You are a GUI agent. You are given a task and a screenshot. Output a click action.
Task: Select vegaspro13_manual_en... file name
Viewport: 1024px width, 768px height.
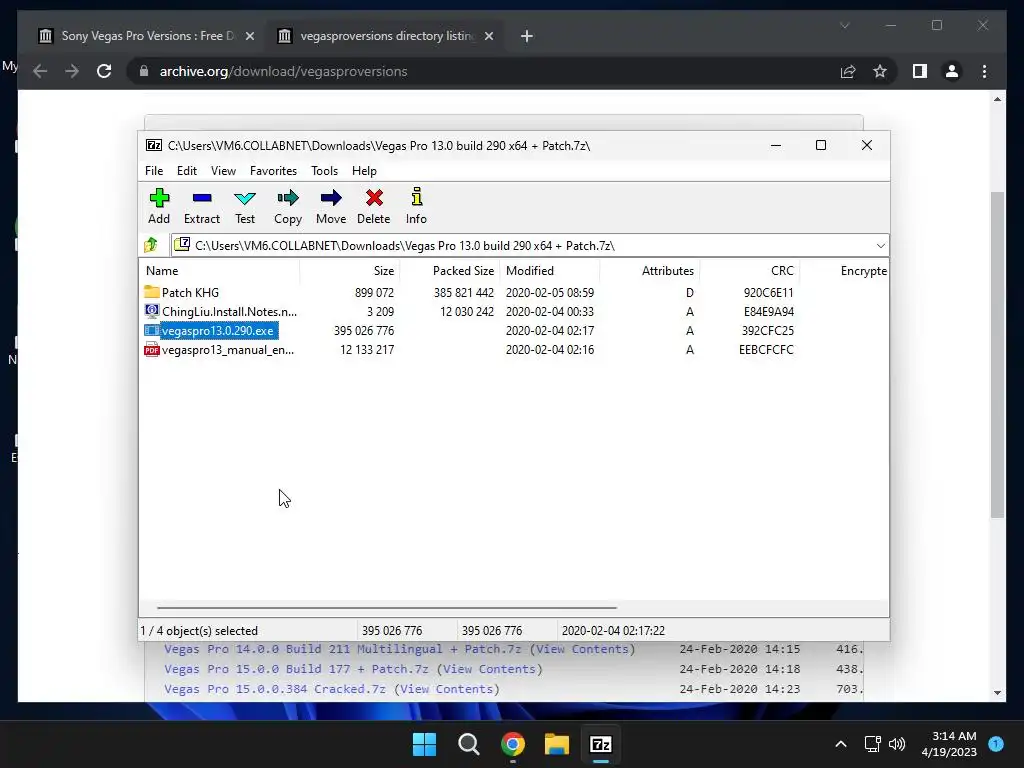pos(228,349)
